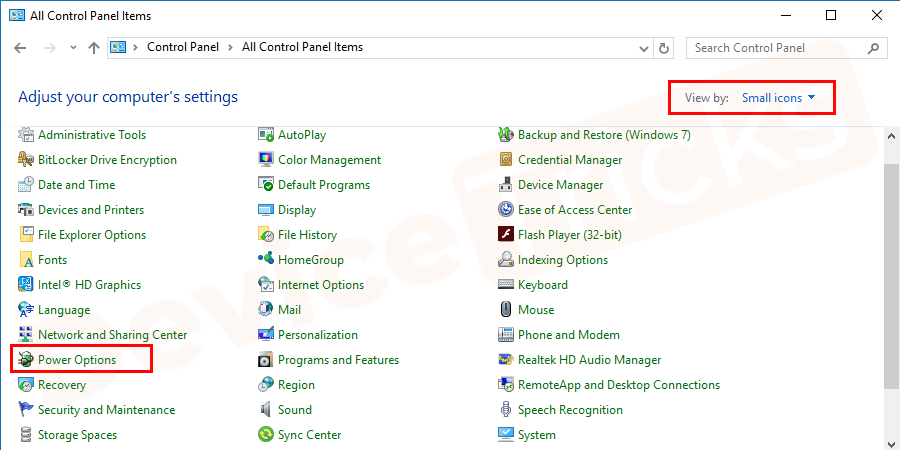Image resolution: width=900 pixels, height=450 pixels.
Task: Click the File History icon
Action: point(266,235)
